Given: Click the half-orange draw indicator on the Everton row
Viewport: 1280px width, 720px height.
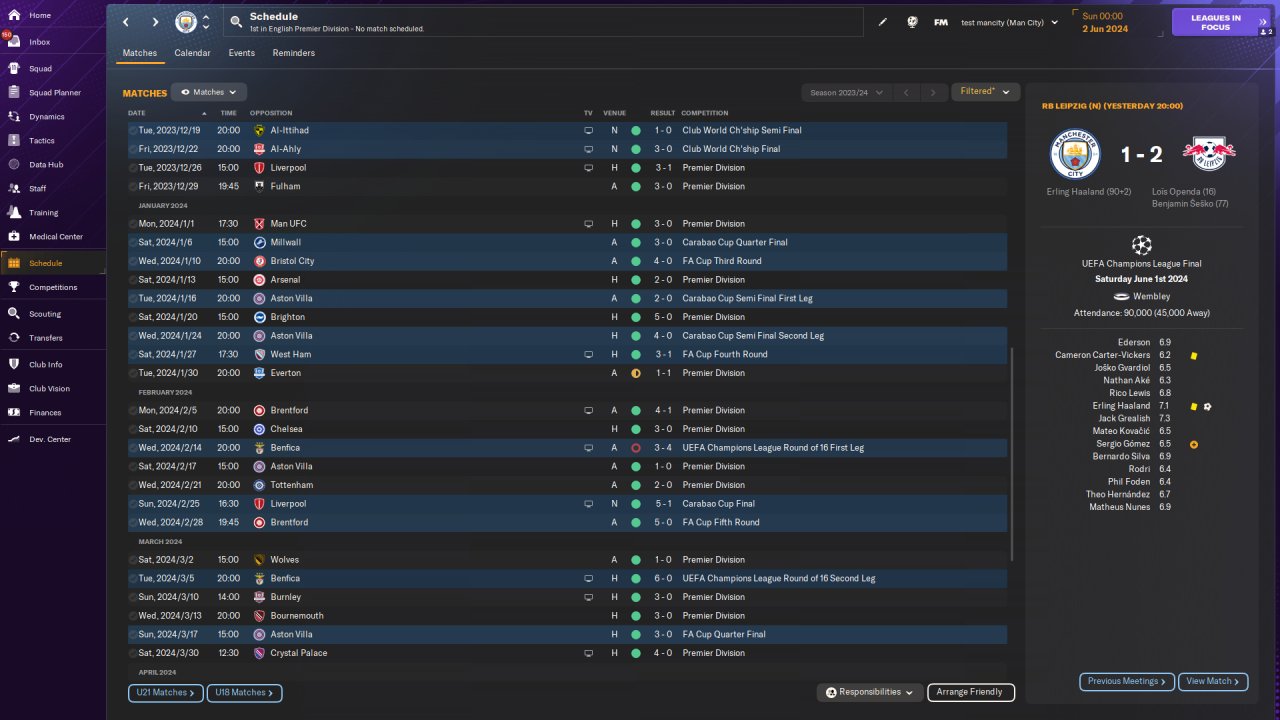Looking at the screenshot, I should pyautogui.click(x=635, y=373).
